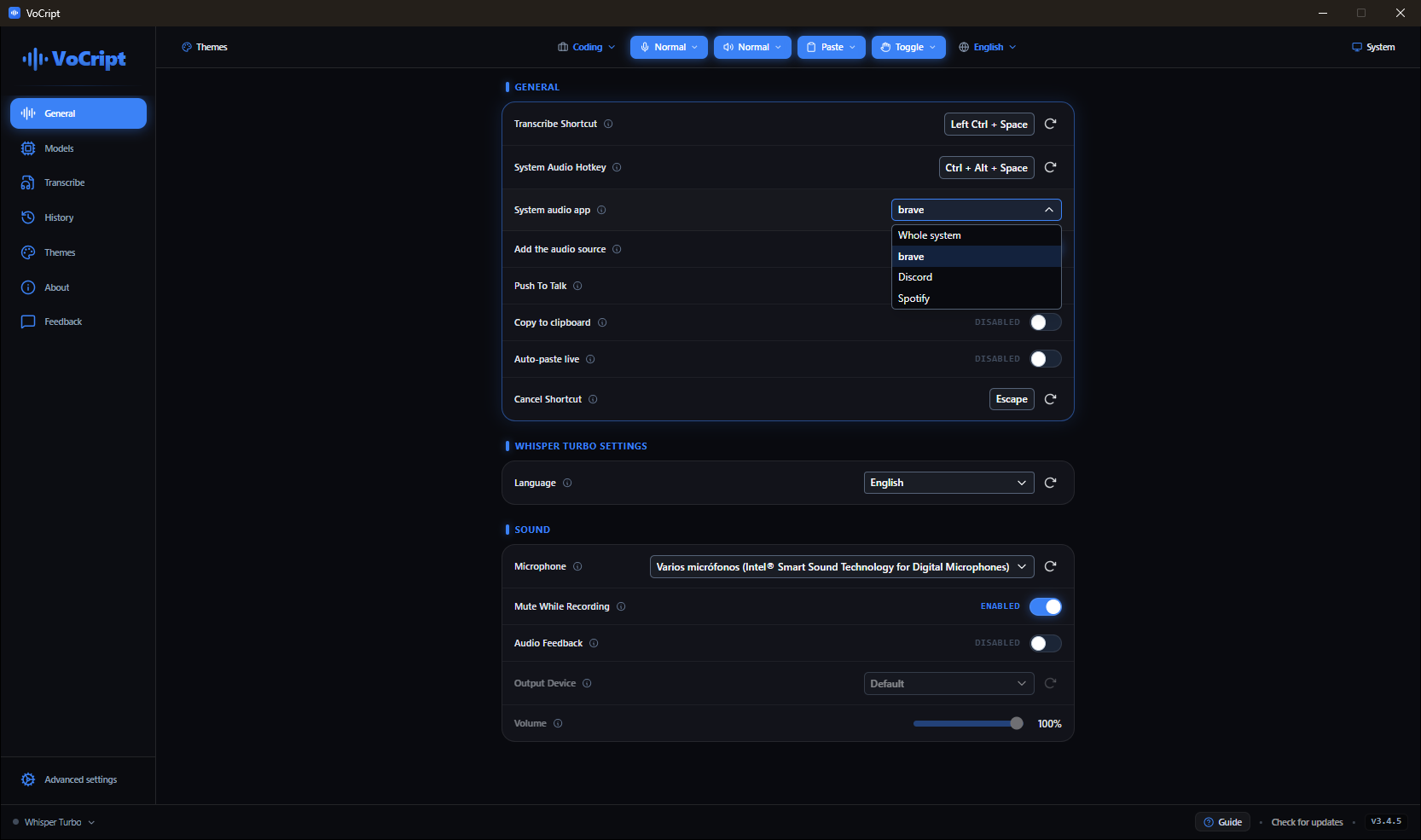The image size is (1421, 840).
Task: Open the Guide button in the footer
Action: tap(1222, 822)
